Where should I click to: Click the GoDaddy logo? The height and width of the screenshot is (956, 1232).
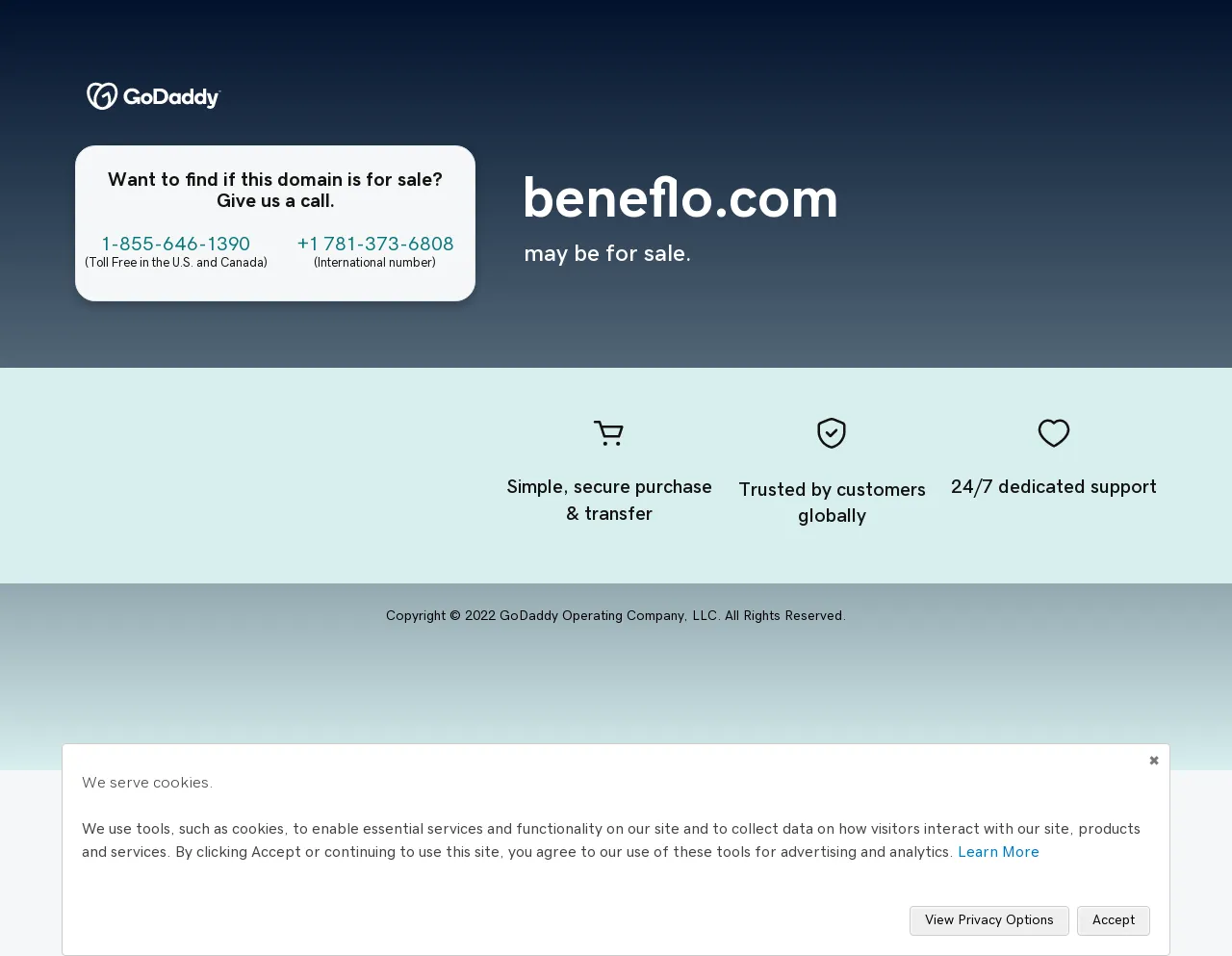click(153, 96)
